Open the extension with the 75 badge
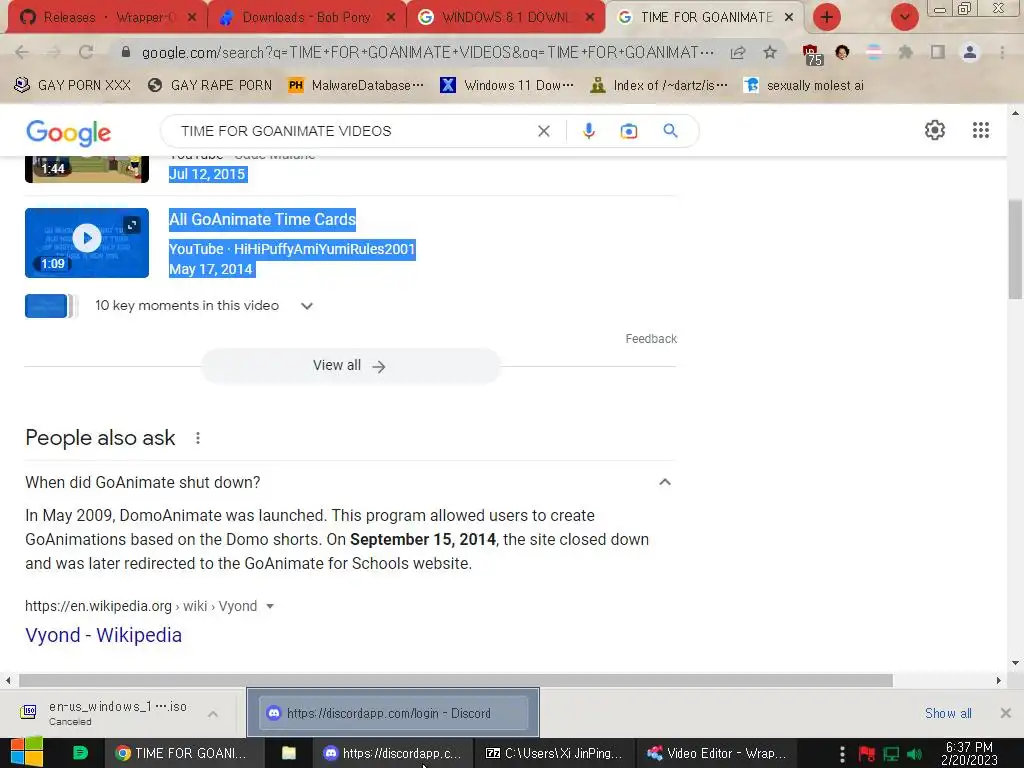Viewport: 1024px width, 768px height. pos(812,54)
